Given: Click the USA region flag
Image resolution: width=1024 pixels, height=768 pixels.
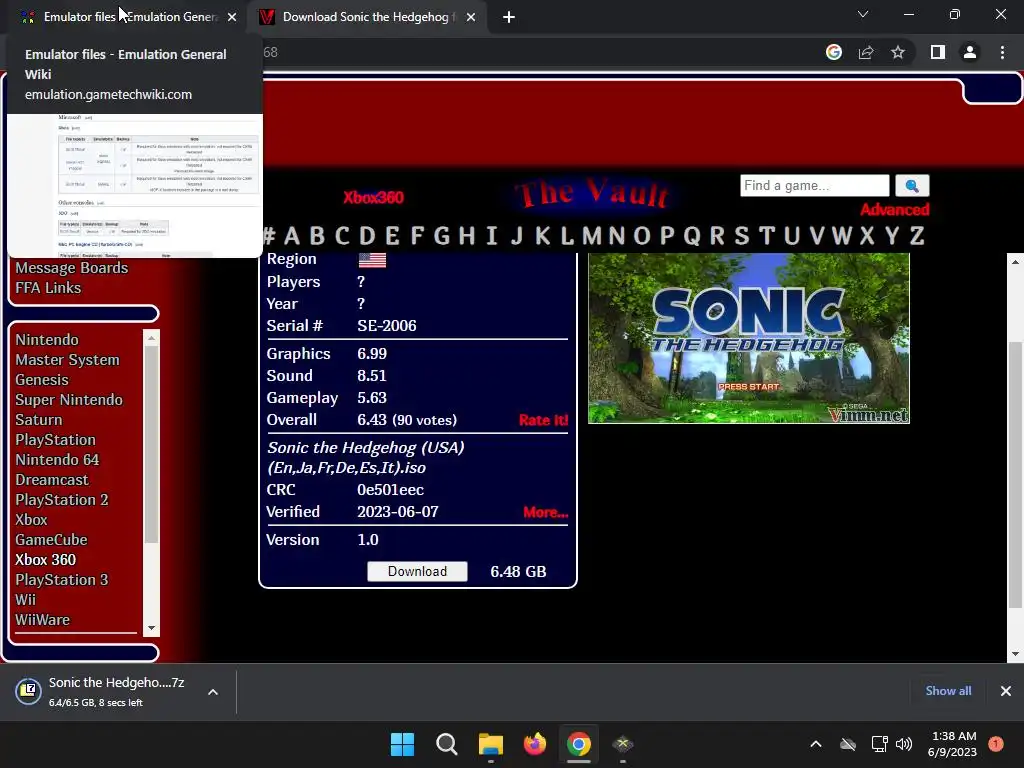Looking at the screenshot, I should click(x=372, y=260).
